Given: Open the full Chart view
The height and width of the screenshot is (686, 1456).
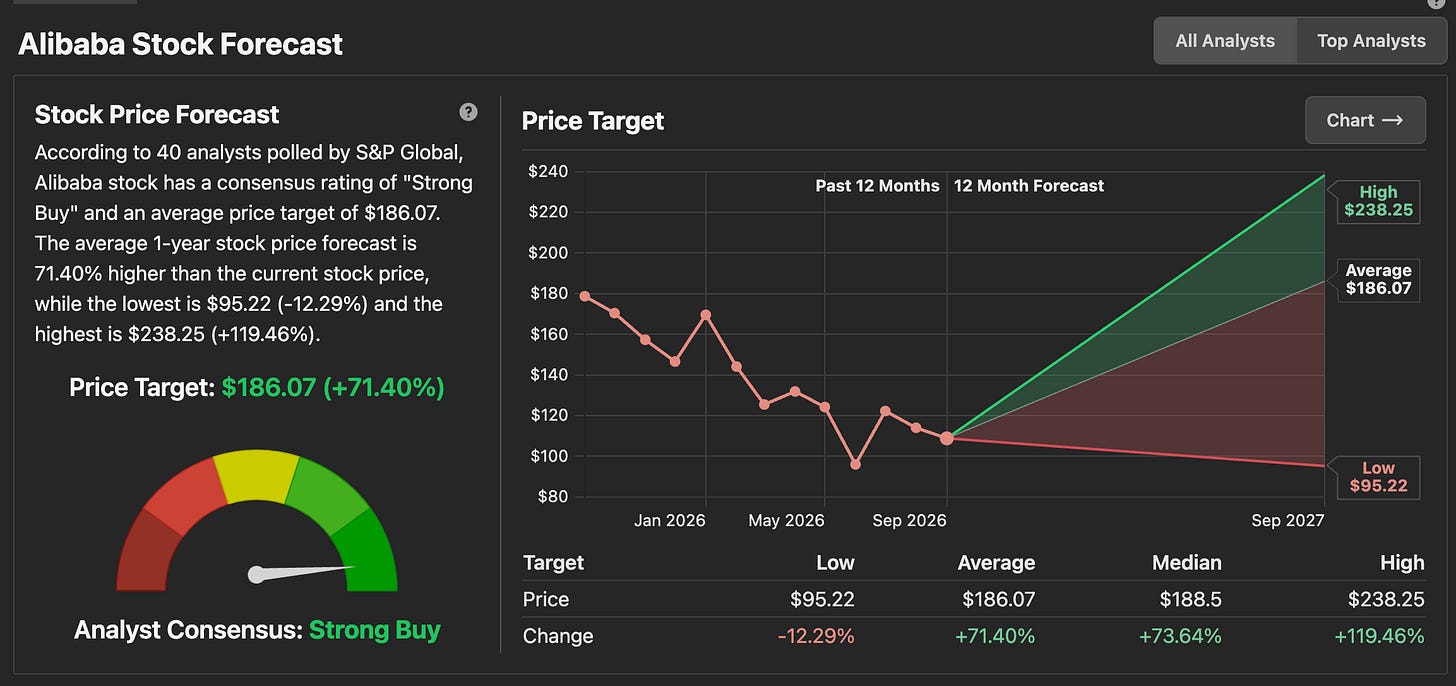Looking at the screenshot, I should (x=1365, y=120).
